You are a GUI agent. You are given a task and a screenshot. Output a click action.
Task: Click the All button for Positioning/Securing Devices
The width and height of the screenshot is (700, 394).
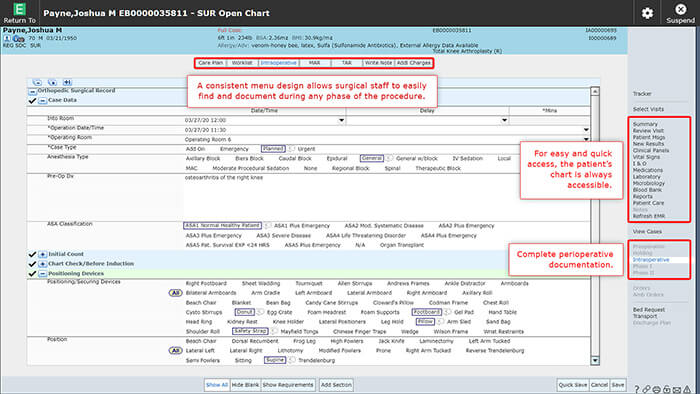point(175,293)
